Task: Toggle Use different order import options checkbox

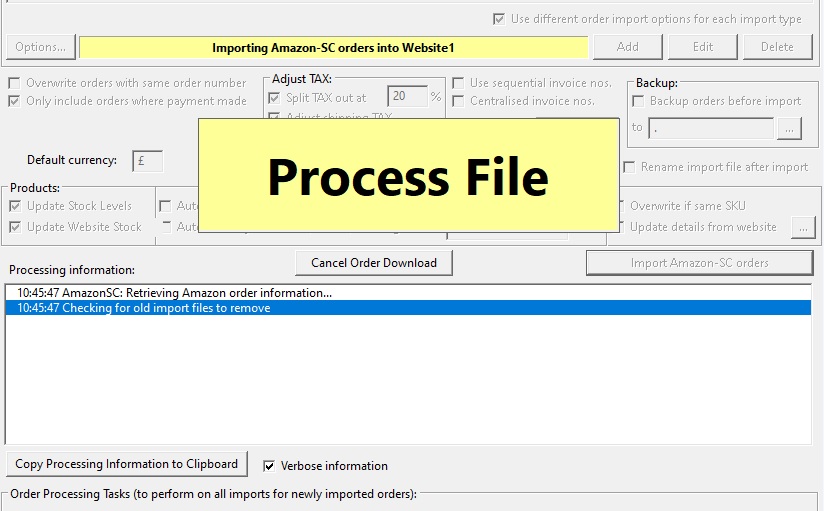Action: [x=499, y=19]
